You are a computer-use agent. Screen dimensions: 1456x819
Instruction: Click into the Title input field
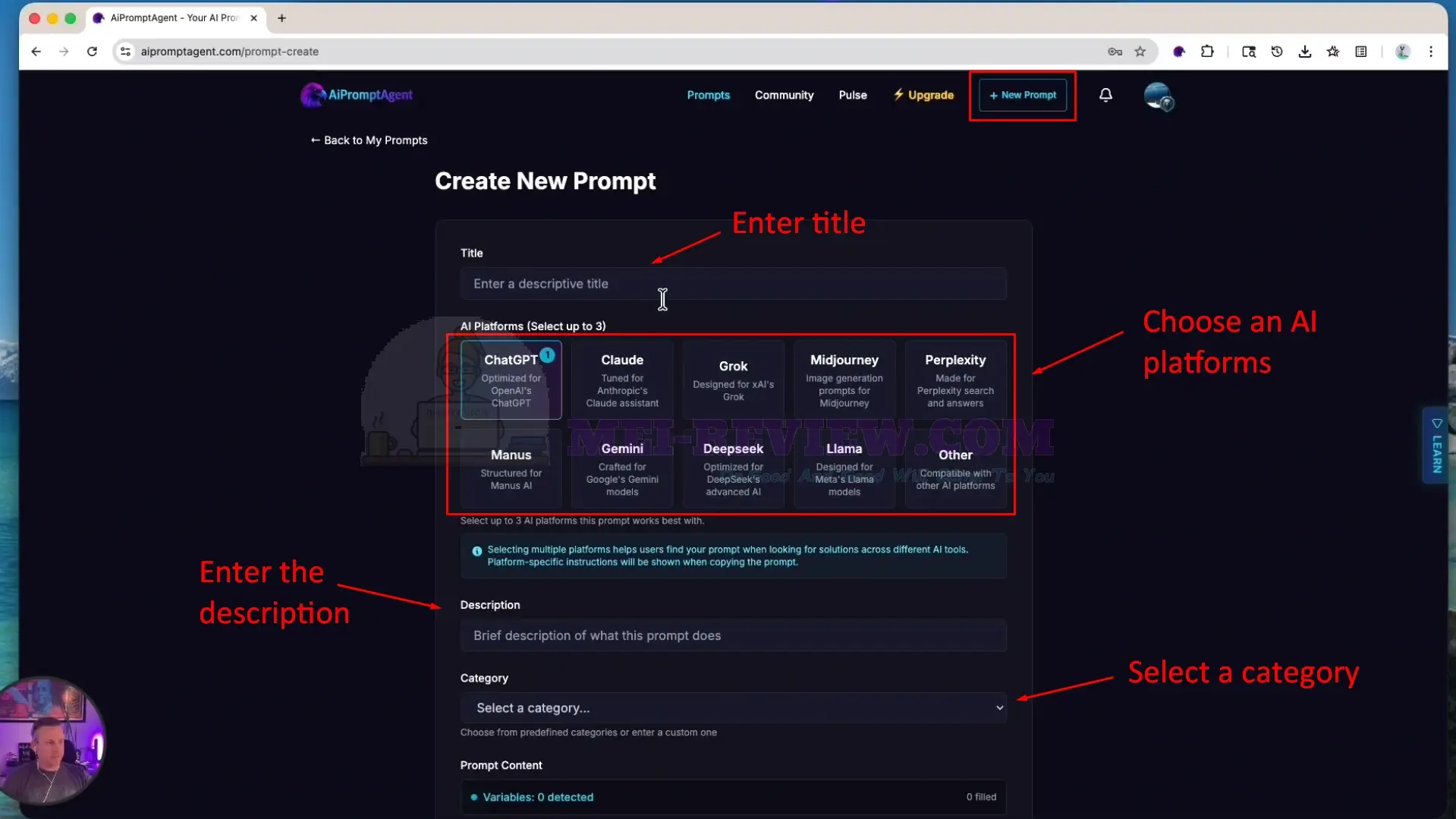pos(733,283)
